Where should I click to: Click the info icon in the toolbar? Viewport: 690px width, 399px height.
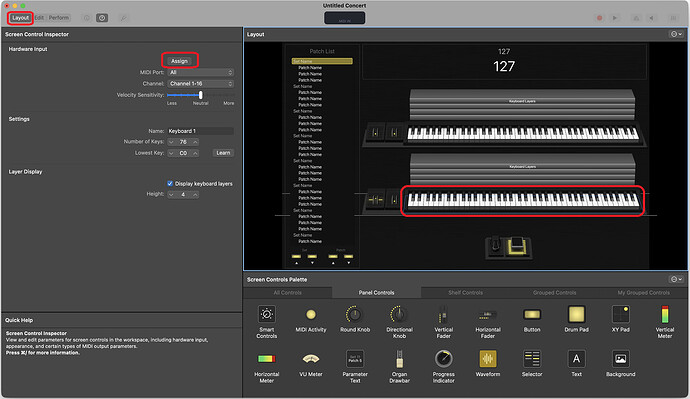pyautogui.click(x=87, y=18)
